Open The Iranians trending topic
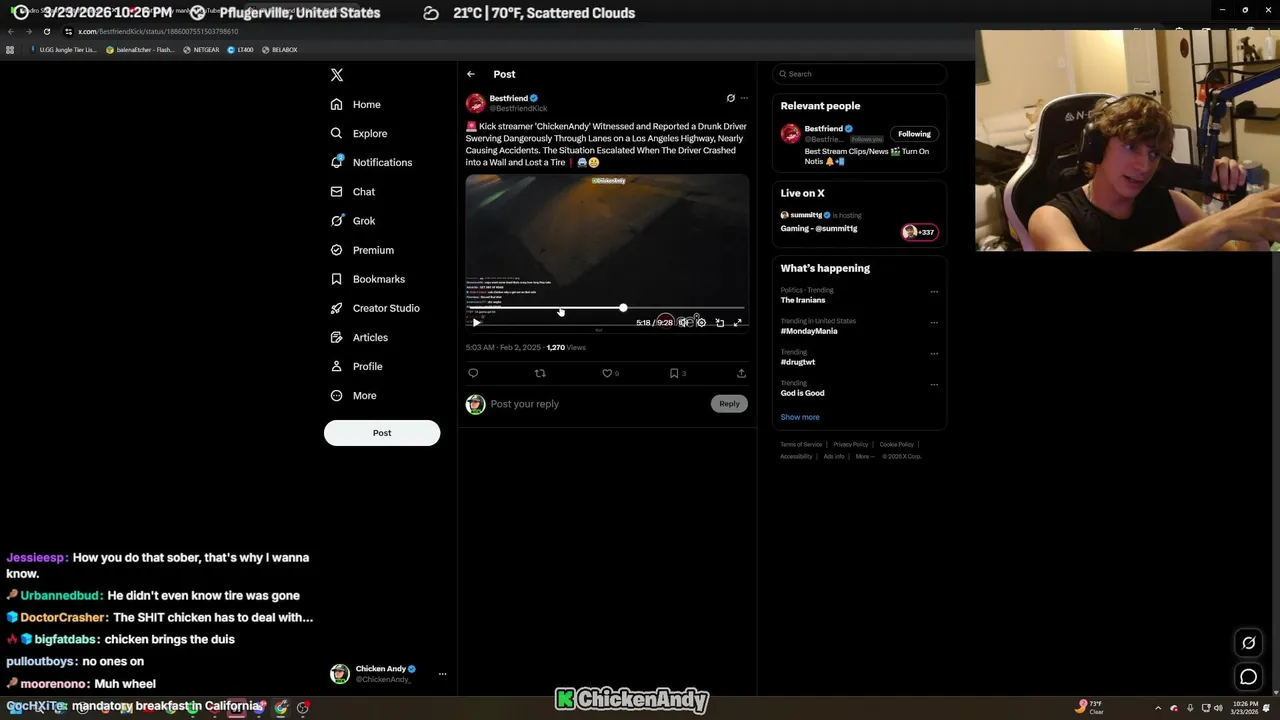Viewport: 1280px width, 720px height. [x=803, y=300]
